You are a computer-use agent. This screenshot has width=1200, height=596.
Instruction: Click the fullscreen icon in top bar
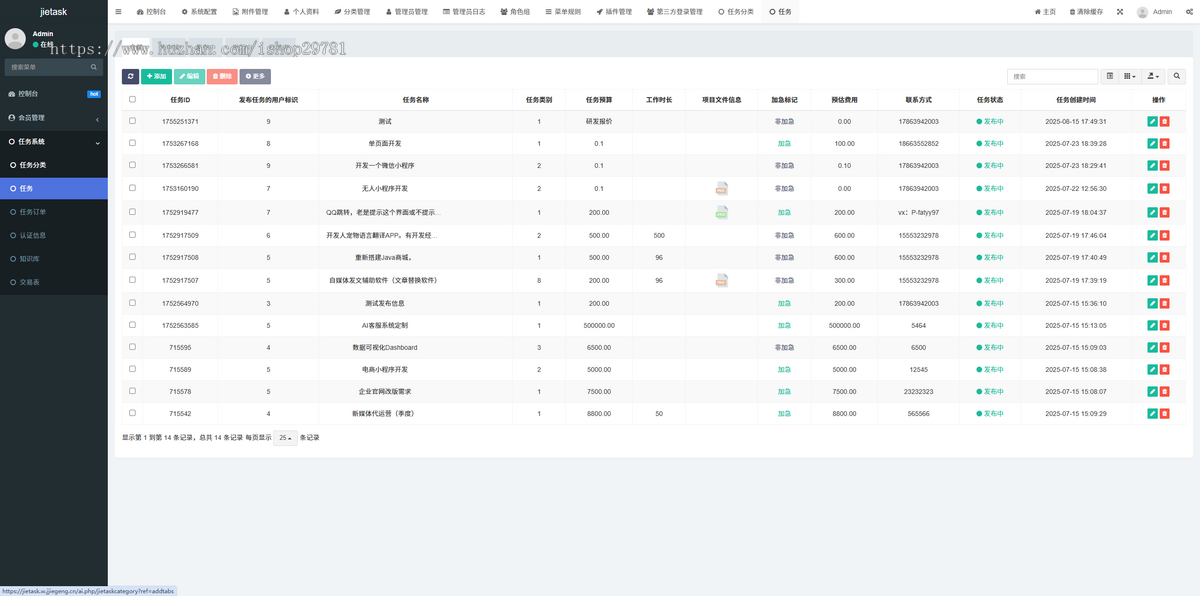(1119, 12)
